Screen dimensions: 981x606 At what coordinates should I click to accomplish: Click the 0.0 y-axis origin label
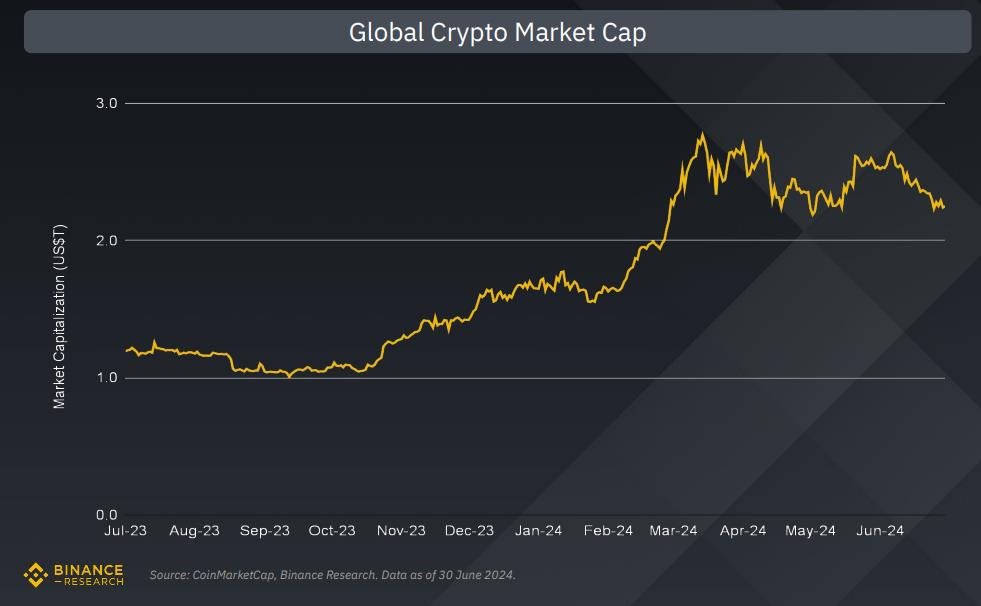point(105,515)
